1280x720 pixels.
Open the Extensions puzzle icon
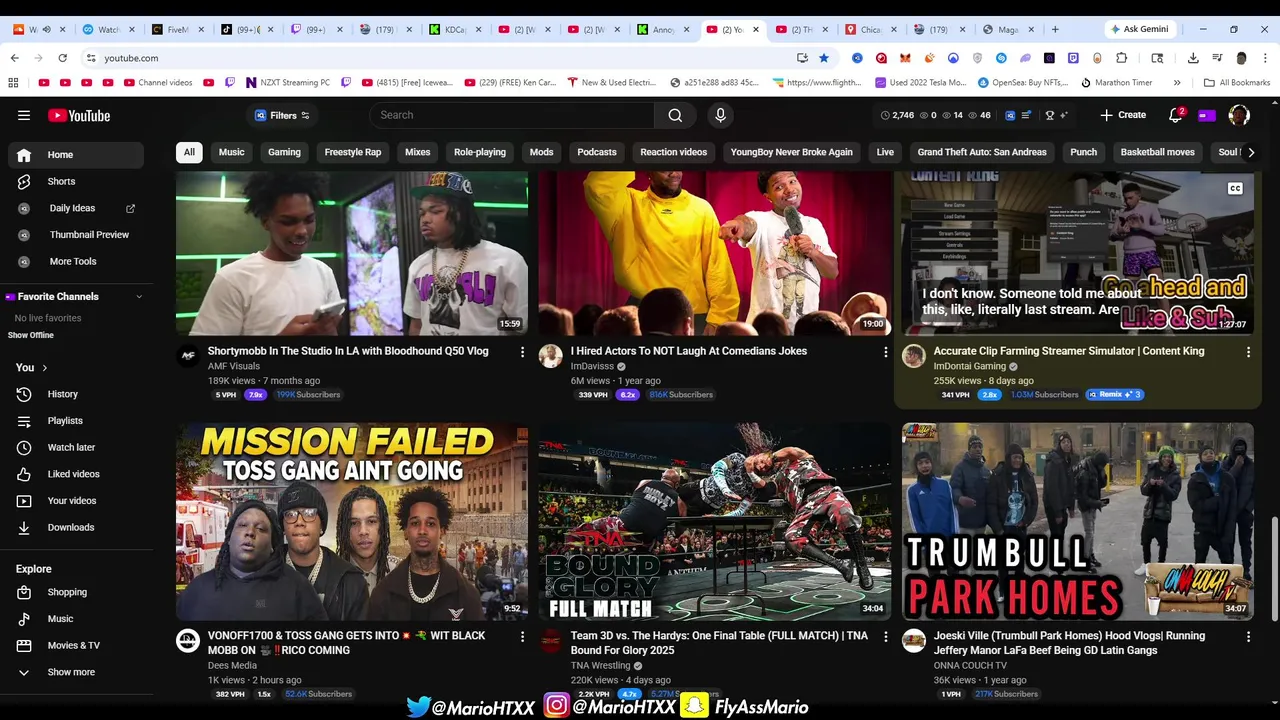(x=1121, y=58)
